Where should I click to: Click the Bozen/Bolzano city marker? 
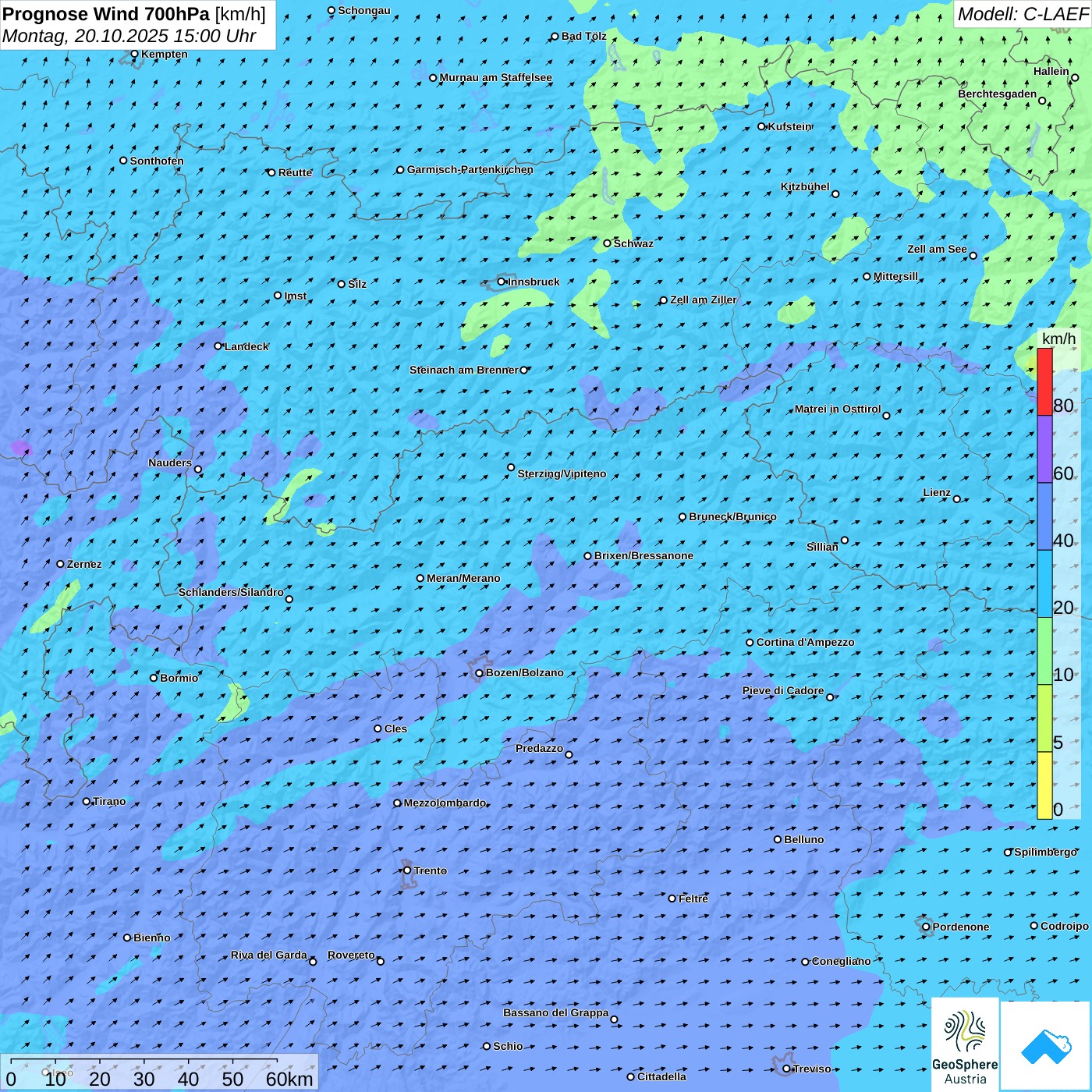click(480, 673)
